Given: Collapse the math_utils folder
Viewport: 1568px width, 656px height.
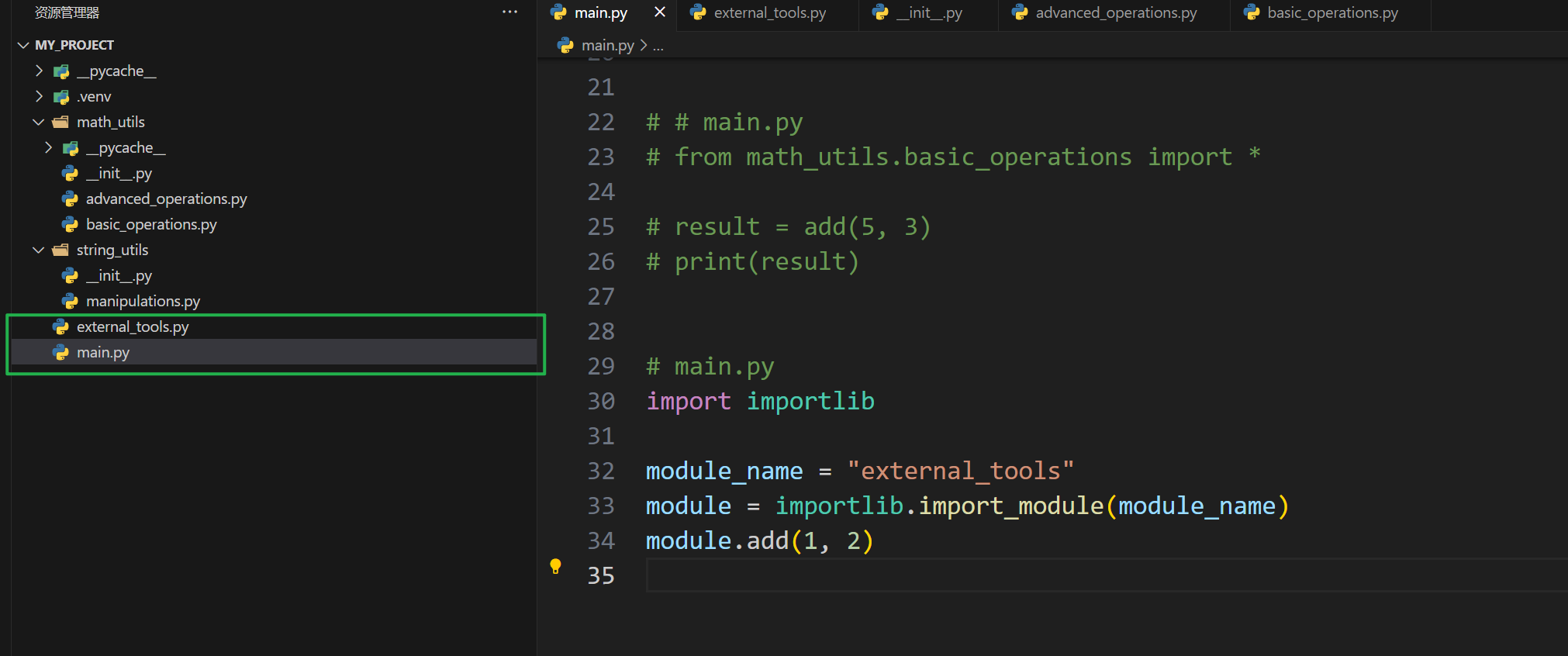Looking at the screenshot, I should pyautogui.click(x=39, y=123).
